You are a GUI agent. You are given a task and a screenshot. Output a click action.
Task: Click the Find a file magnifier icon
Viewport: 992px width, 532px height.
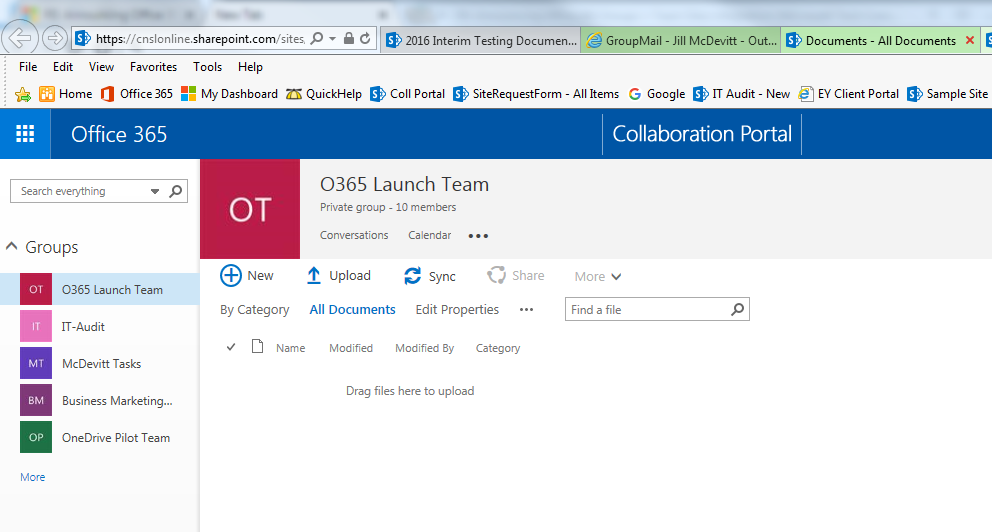[738, 309]
